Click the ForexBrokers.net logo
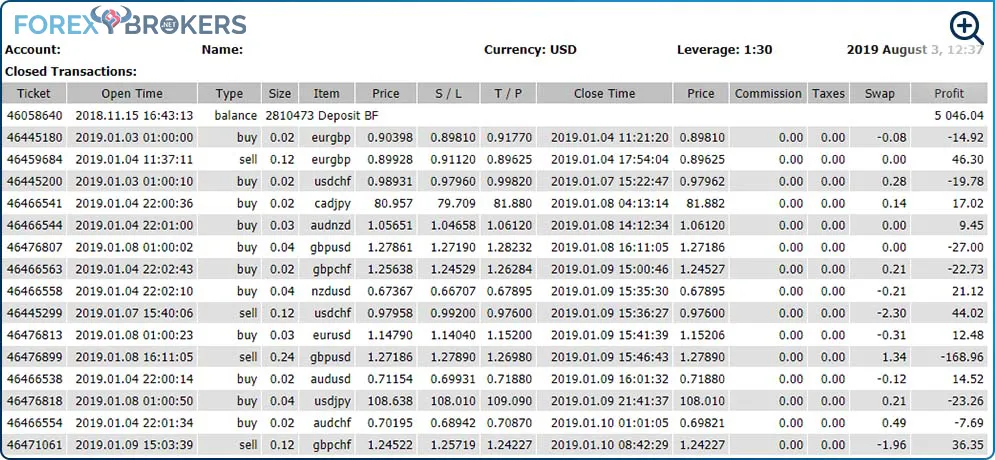Image resolution: width=995 pixels, height=460 pixels. tap(130, 22)
